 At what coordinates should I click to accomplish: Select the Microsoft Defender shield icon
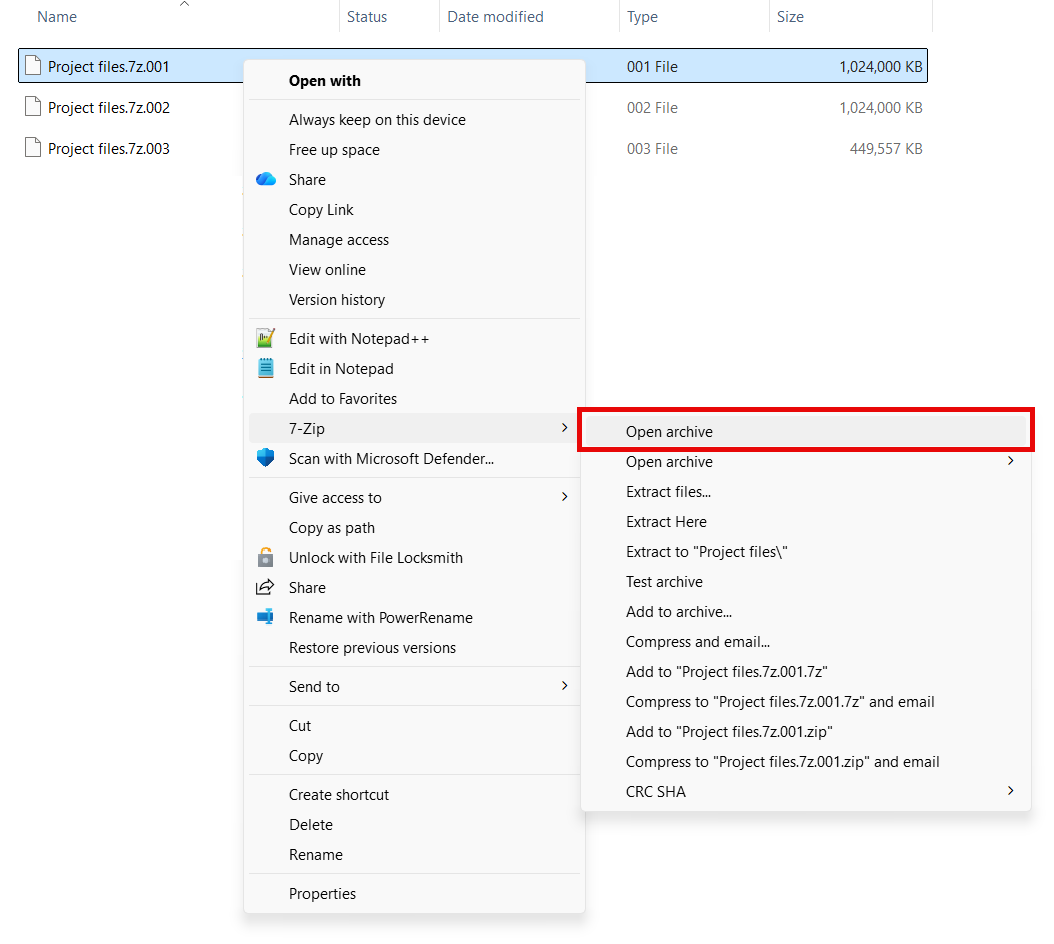265,458
